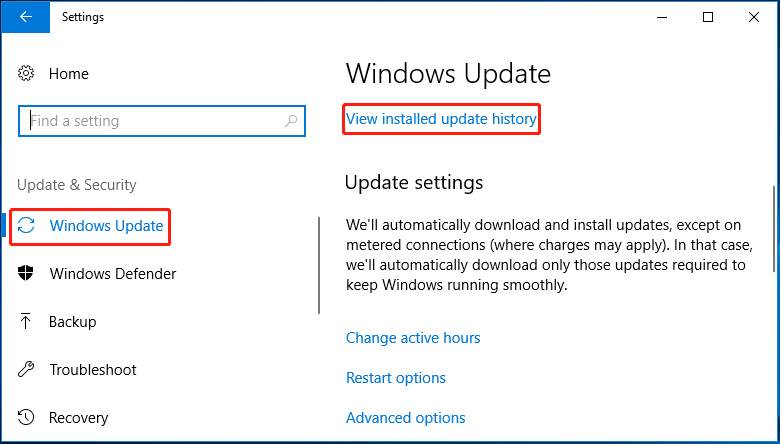Click the Recovery clock icon
Image resolution: width=780 pixels, height=444 pixels.
coord(26,418)
